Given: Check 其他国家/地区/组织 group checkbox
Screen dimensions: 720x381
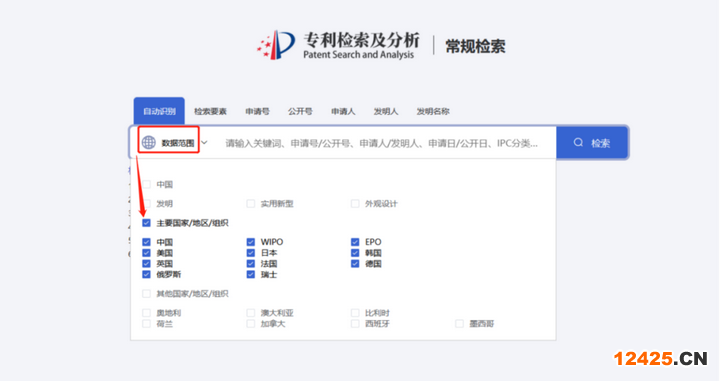Looking at the screenshot, I should tap(146, 294).
